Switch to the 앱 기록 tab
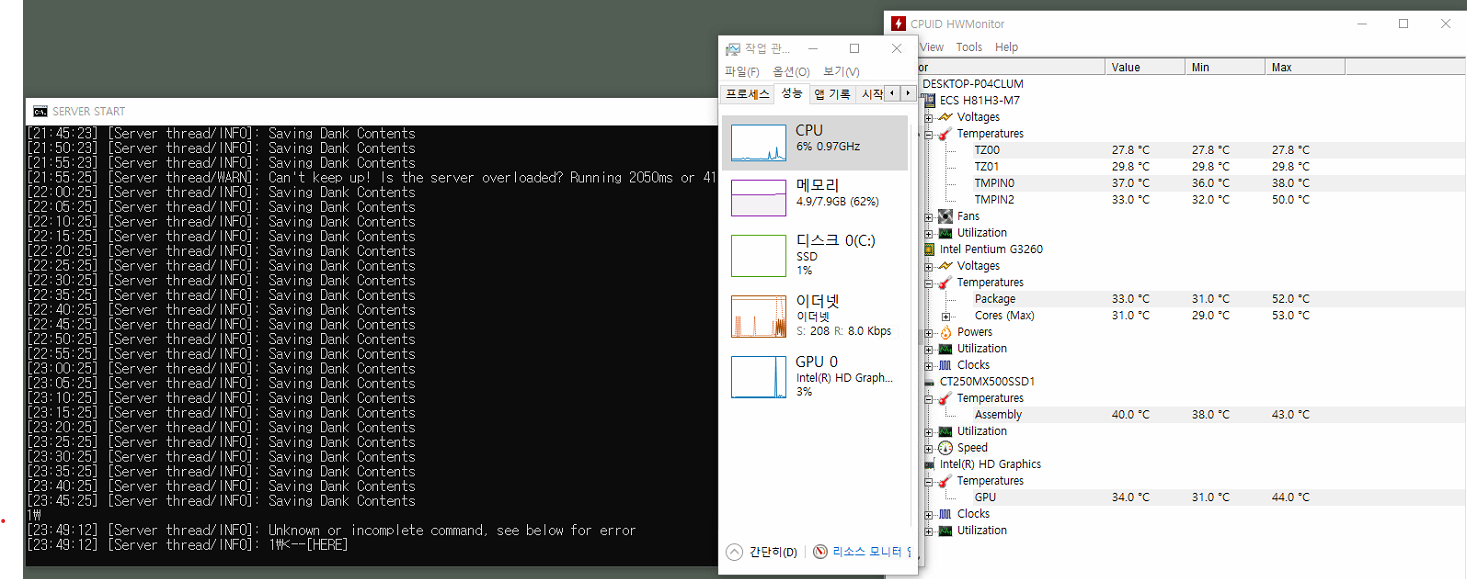The height and width of the screenshot is (579, 1467). (x=832, y=94)
